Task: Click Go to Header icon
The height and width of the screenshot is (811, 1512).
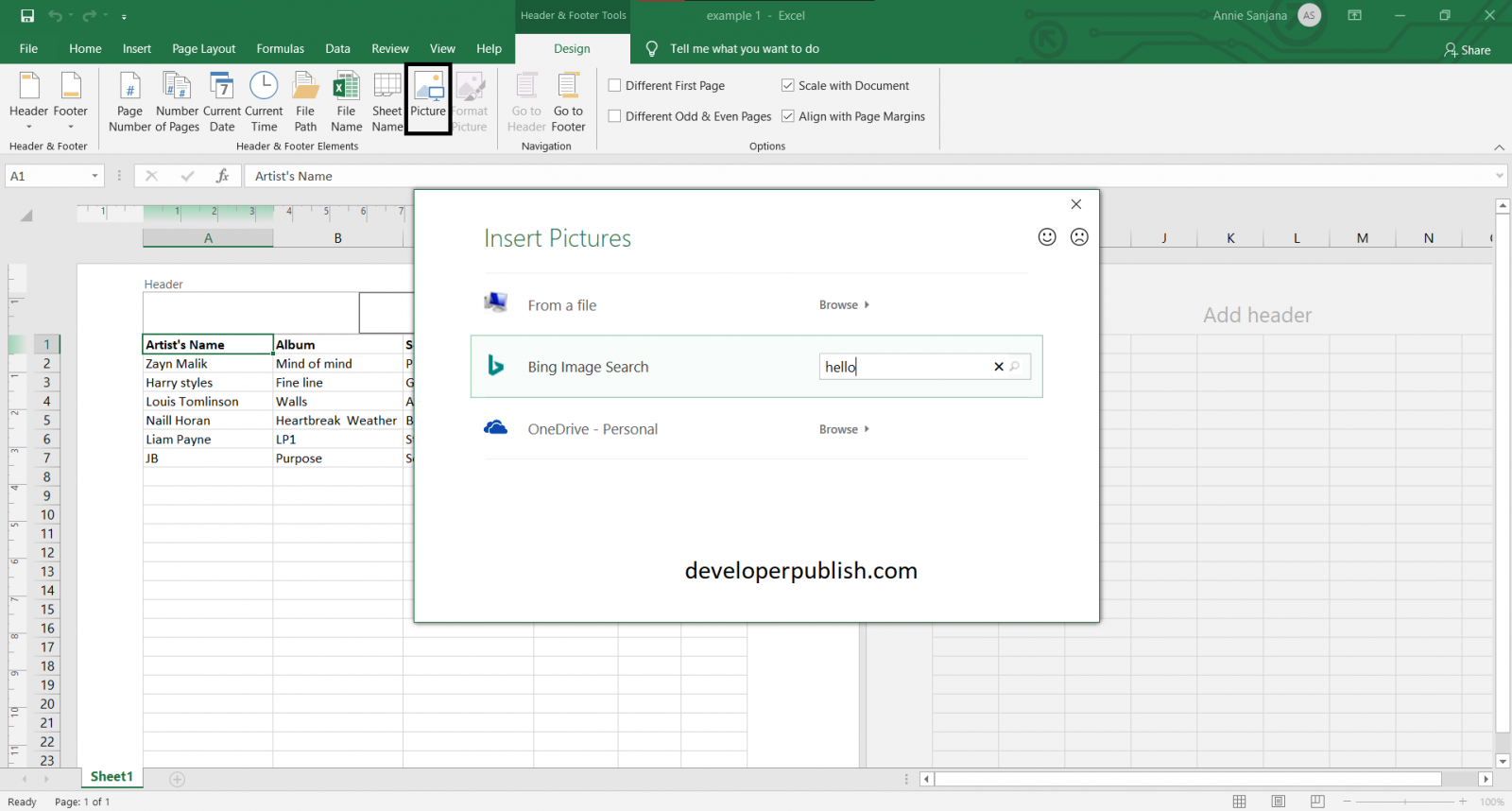Action: tap(526, 102)
